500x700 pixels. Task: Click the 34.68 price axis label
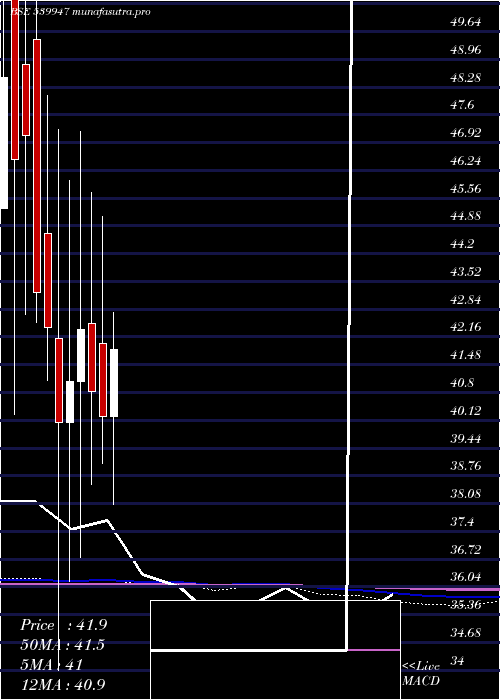coord(466,633)
